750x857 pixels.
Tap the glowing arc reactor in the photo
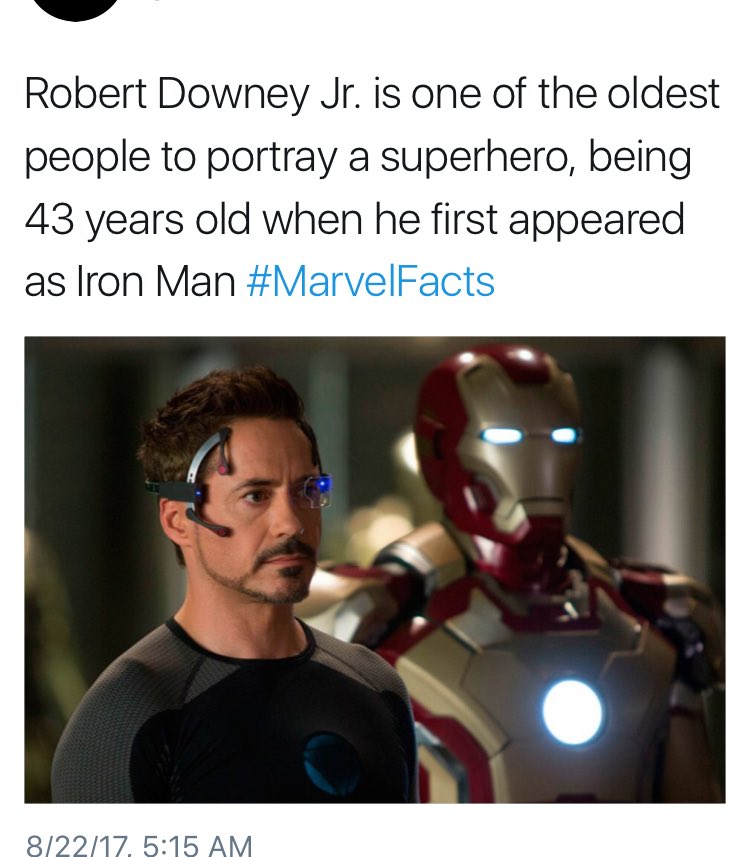[x=572, y=712]
